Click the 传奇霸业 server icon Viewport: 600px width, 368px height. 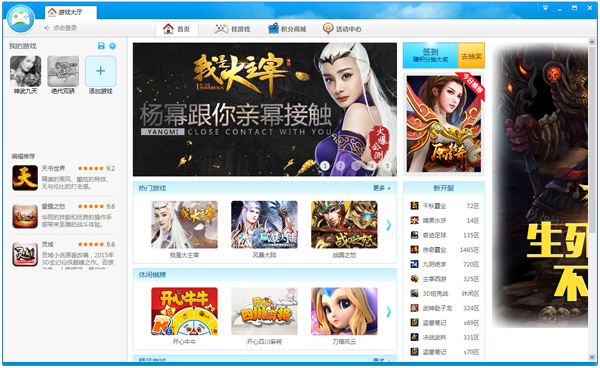pos(414,249)
